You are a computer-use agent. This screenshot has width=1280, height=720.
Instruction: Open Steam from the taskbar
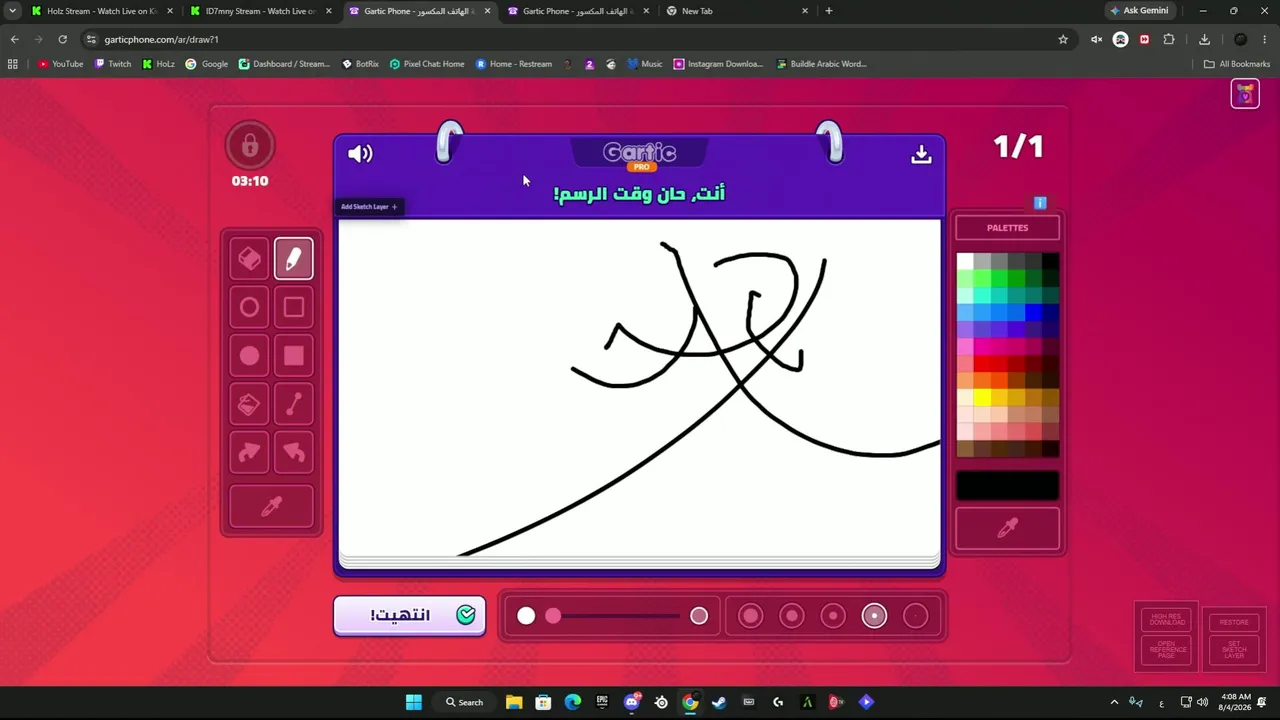(718, 702)
